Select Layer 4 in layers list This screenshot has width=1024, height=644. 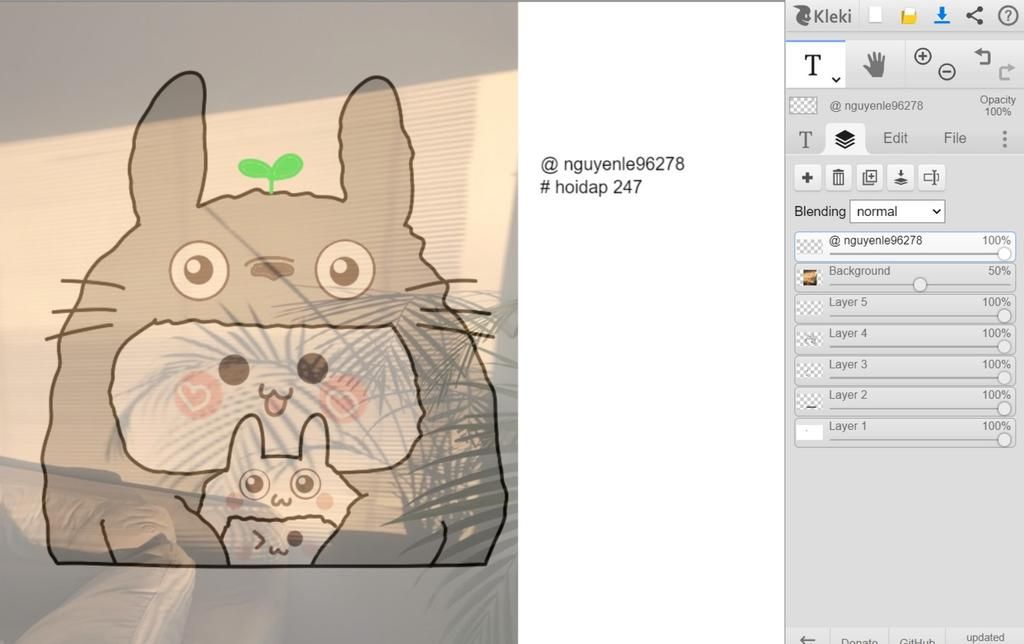[x=904, y=339]
